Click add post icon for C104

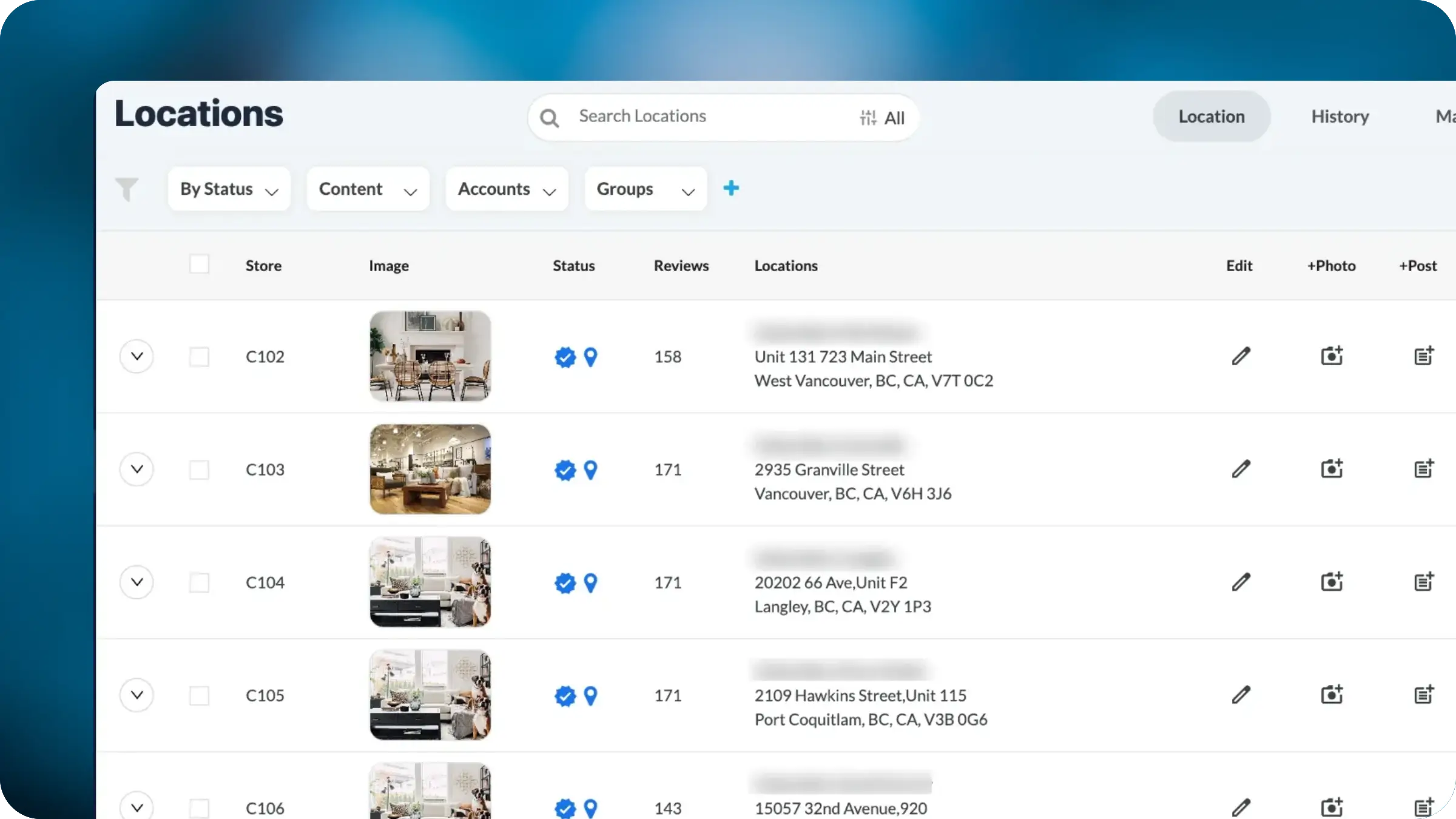tap(1423, 582)
